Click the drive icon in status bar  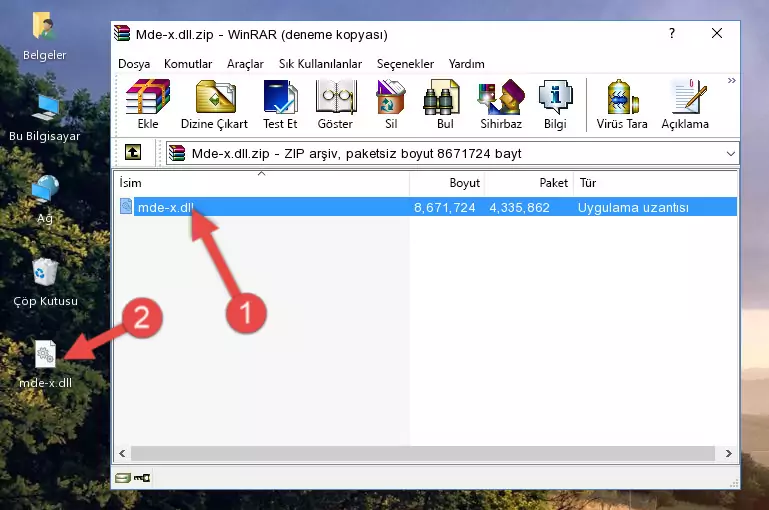[123, 478]
